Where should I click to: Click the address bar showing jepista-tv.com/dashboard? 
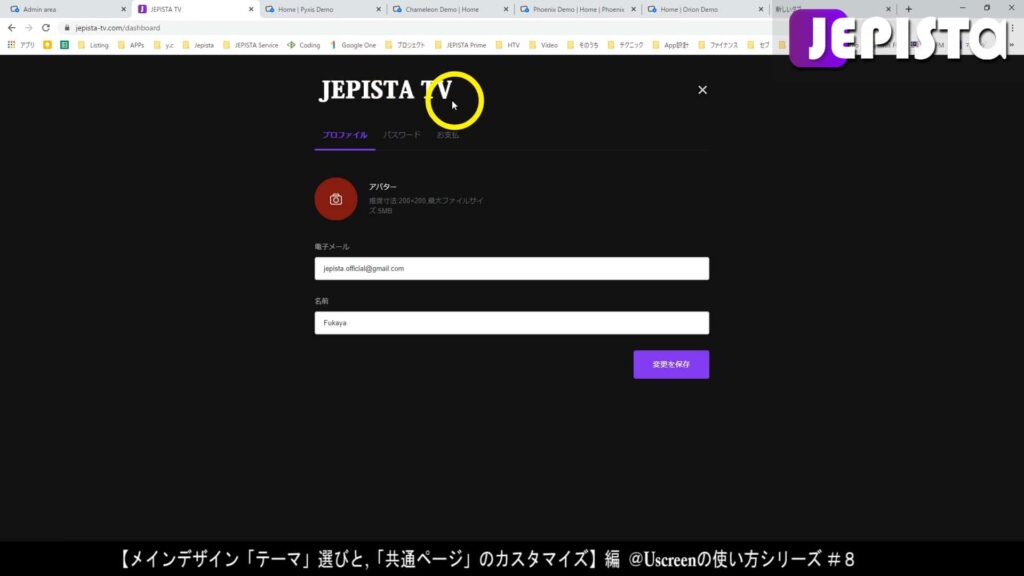click(x=118, y=28)
